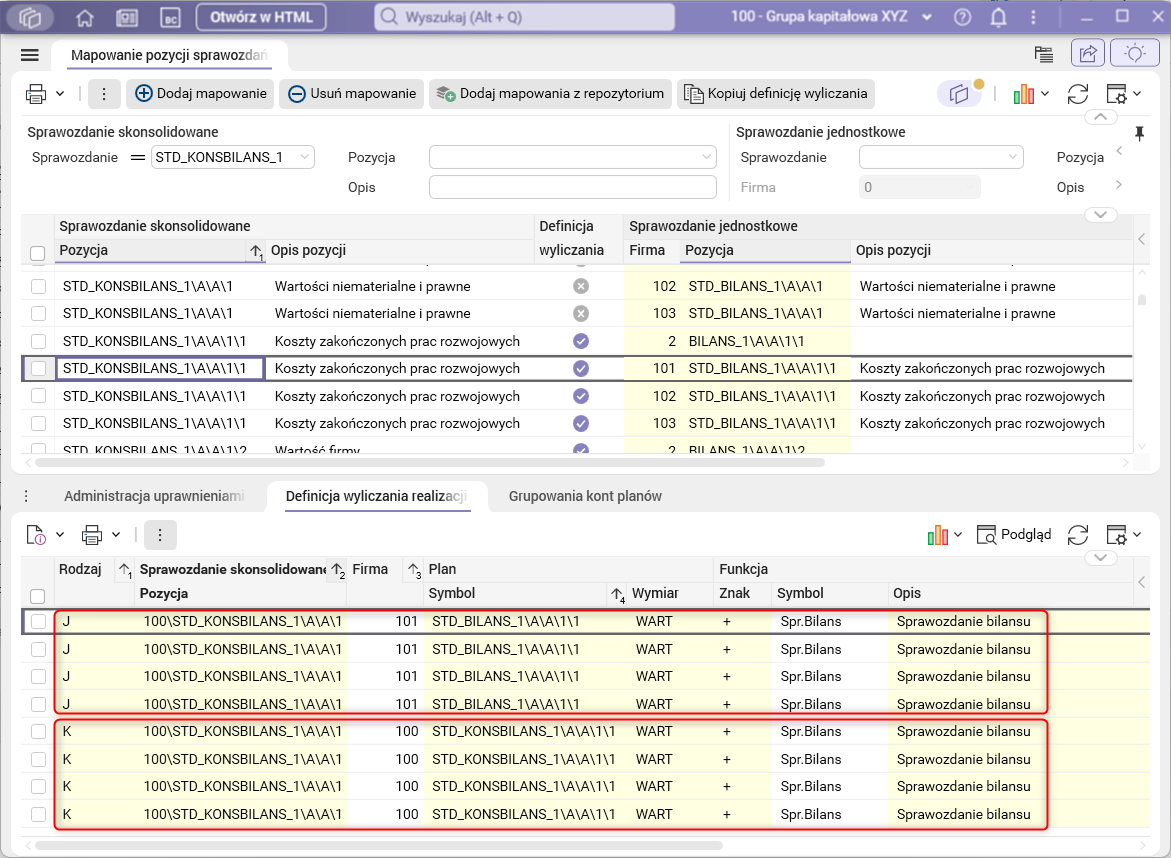Select all rows with the upper header checkbox
Image resolution: width=1171 pixels, height=858 pixels.
click(38, 254)
